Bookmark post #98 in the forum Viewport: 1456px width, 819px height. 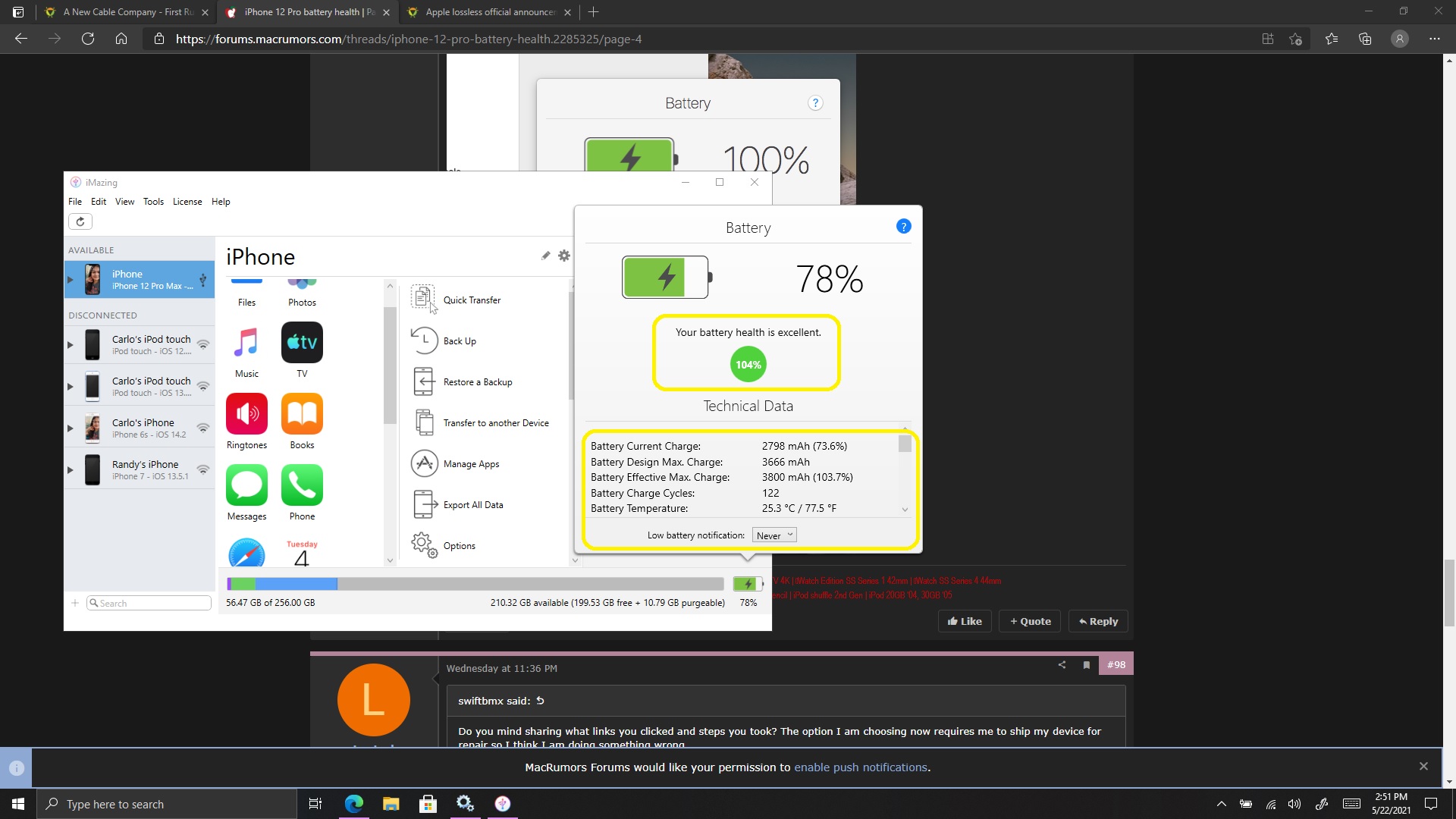[1086, 665]
